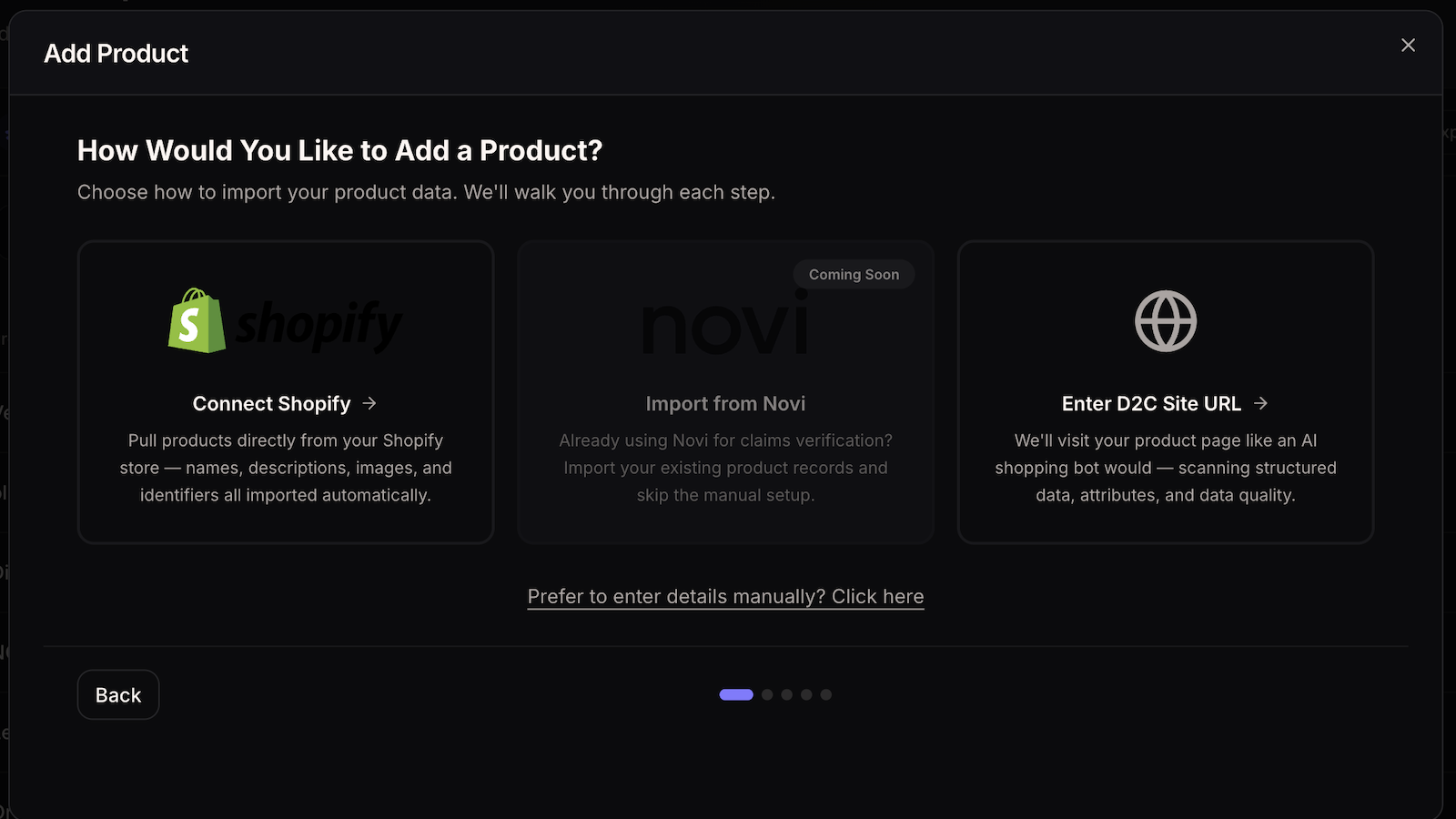Click the Shopify bag logo
This screenshot has width=1456, height=819.
click(197, 320)
